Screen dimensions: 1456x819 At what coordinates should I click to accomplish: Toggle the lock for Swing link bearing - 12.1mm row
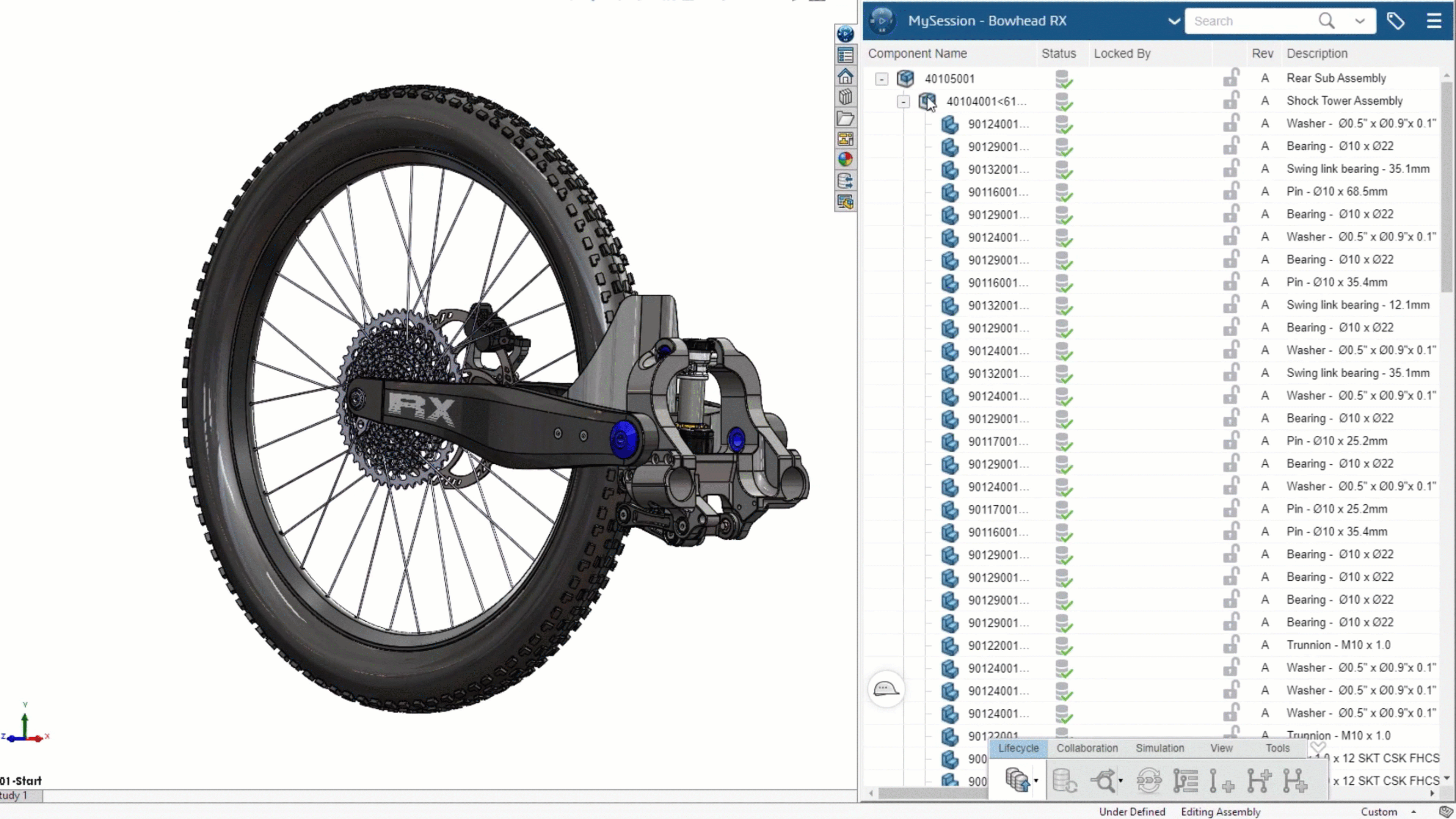coord(1231,304)
